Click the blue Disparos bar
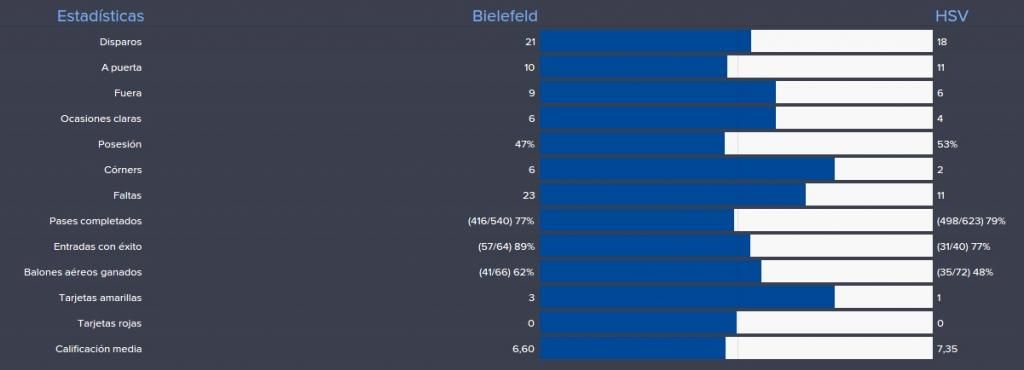The image size is (1024, 370). 645,42
